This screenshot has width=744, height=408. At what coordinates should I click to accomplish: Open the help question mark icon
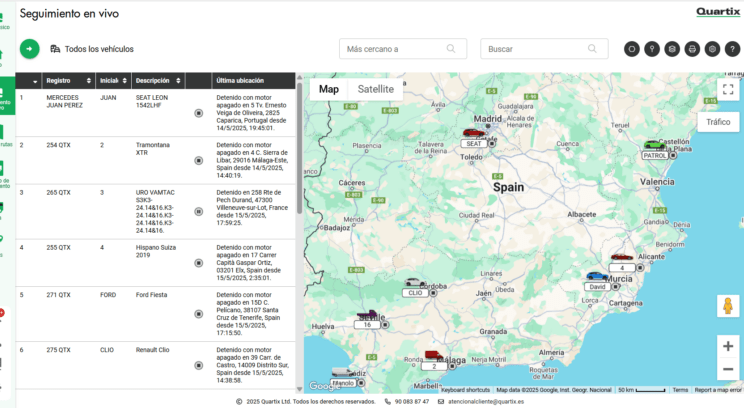(x=733, y=49)
